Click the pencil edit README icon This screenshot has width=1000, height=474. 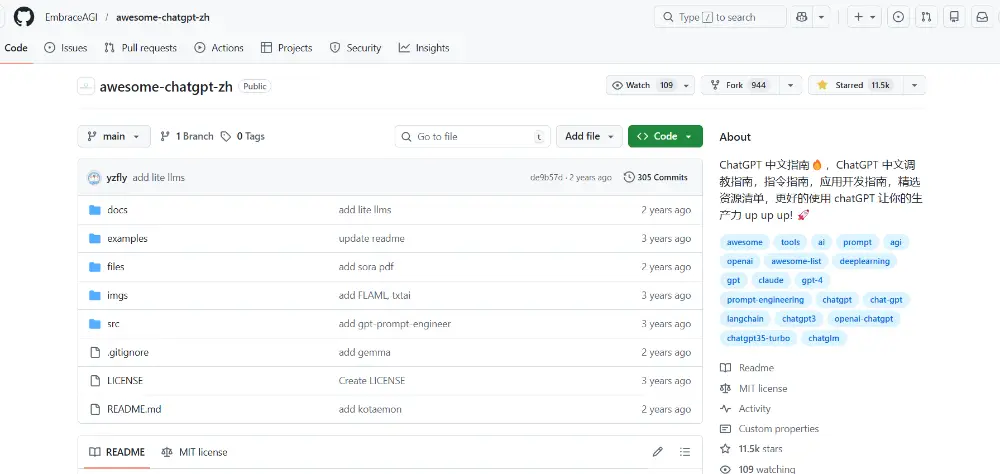point(657,452)
